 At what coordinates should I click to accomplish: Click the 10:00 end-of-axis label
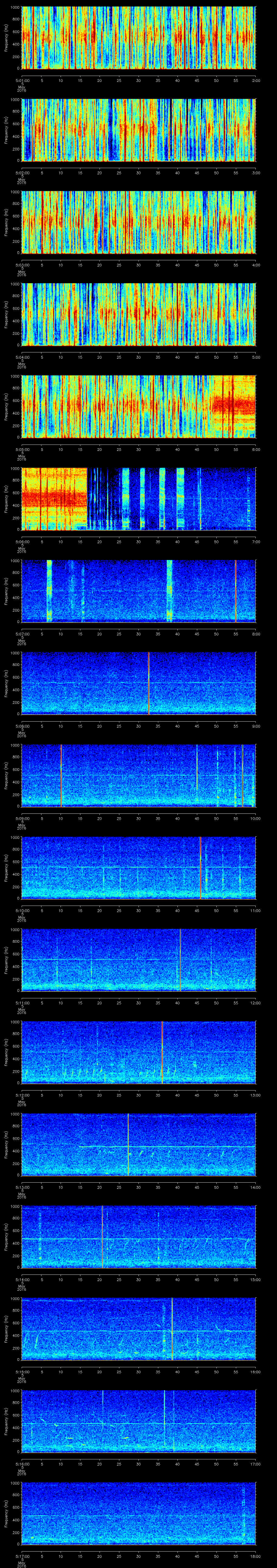pyautogui.click(x=255, y=818)
